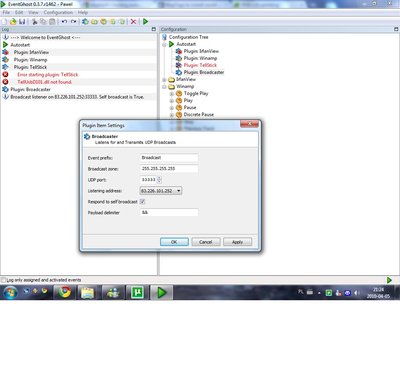This screenshot has height=380, width=400.
Task: Click the Redo toolbar icon
Action: coord(73,22)
